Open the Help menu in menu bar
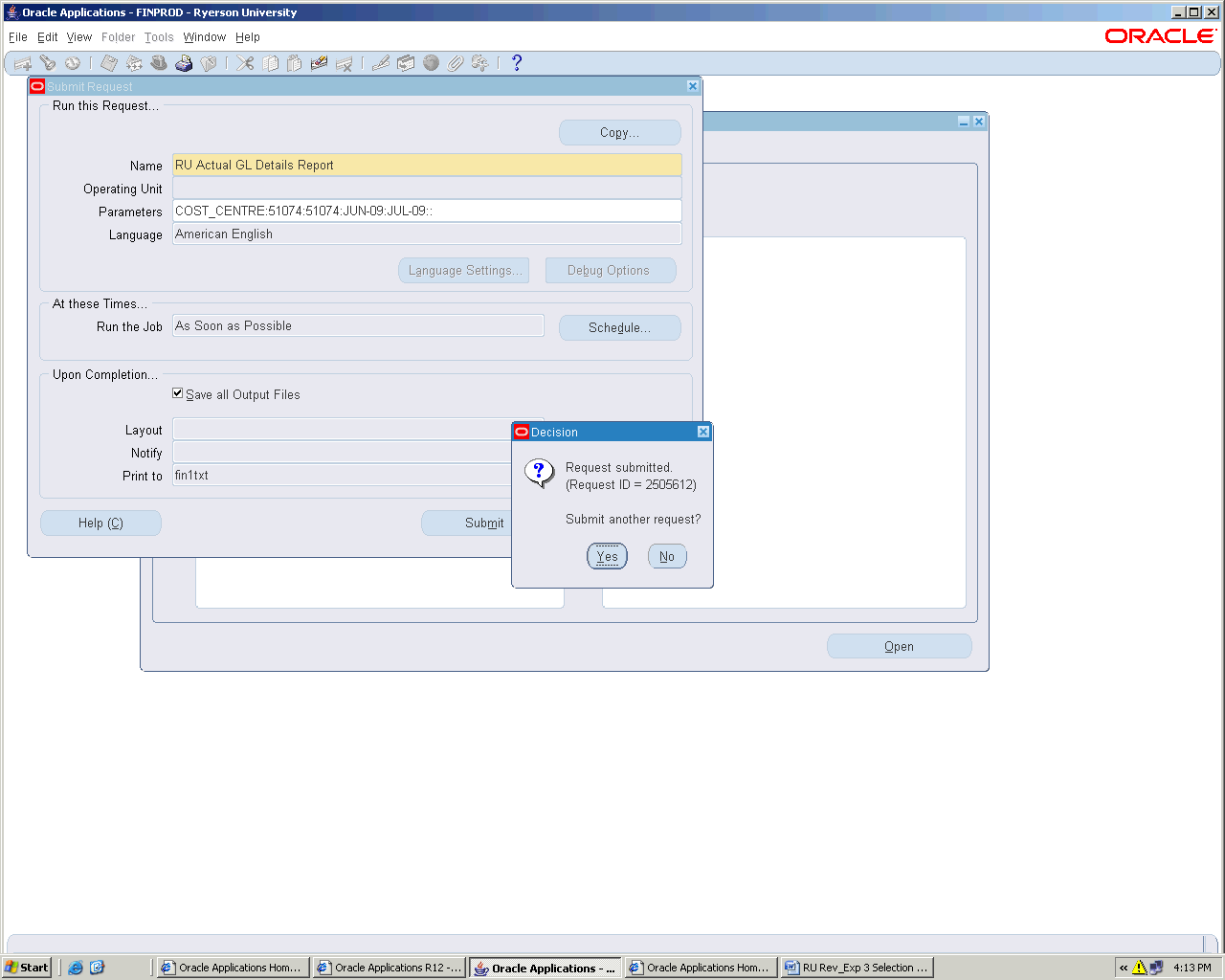Image resolution: width=1225 pixels, height=980 pixels. [x=248, y=37]
